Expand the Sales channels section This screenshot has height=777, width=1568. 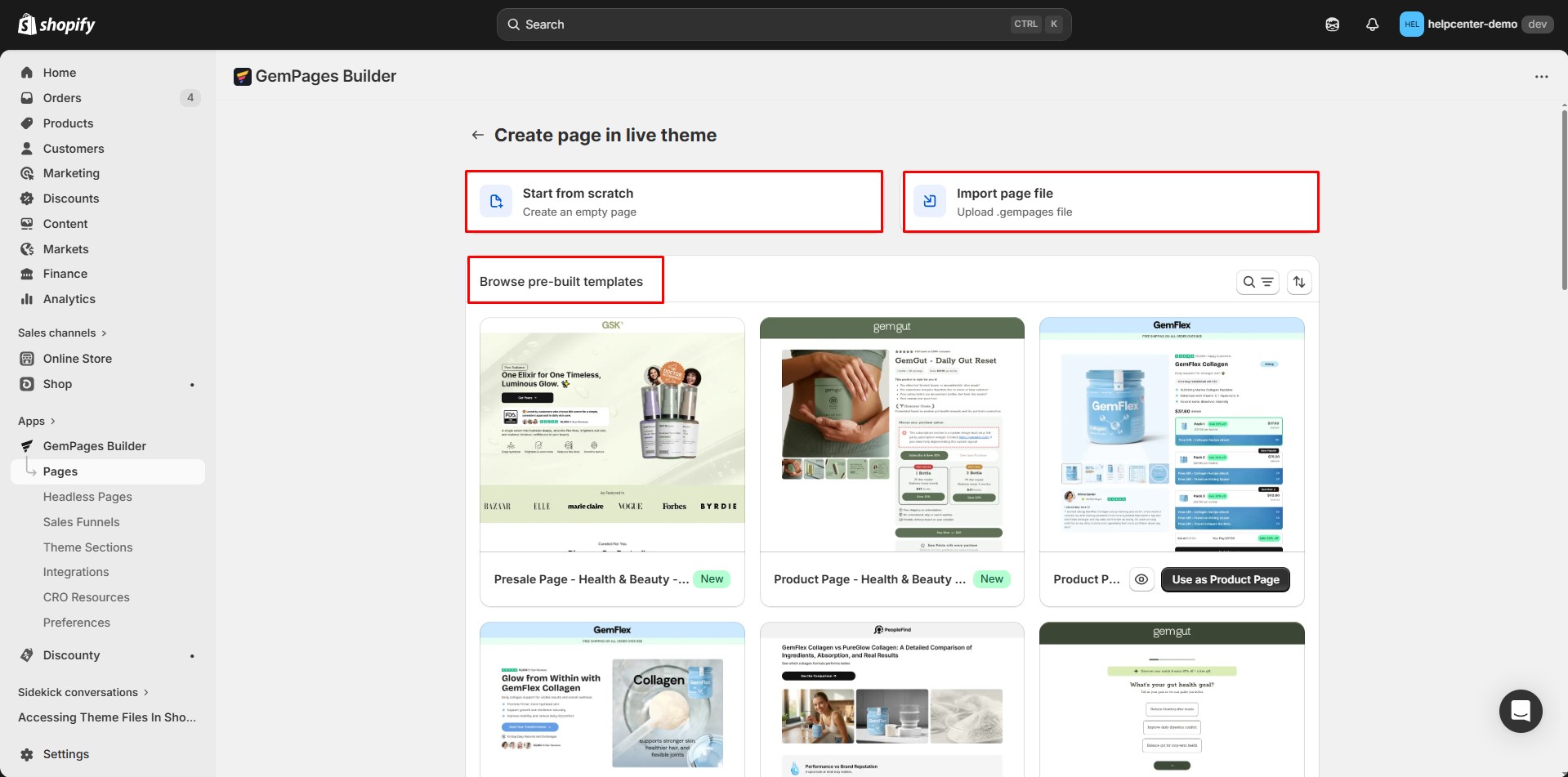coord(104,333)
